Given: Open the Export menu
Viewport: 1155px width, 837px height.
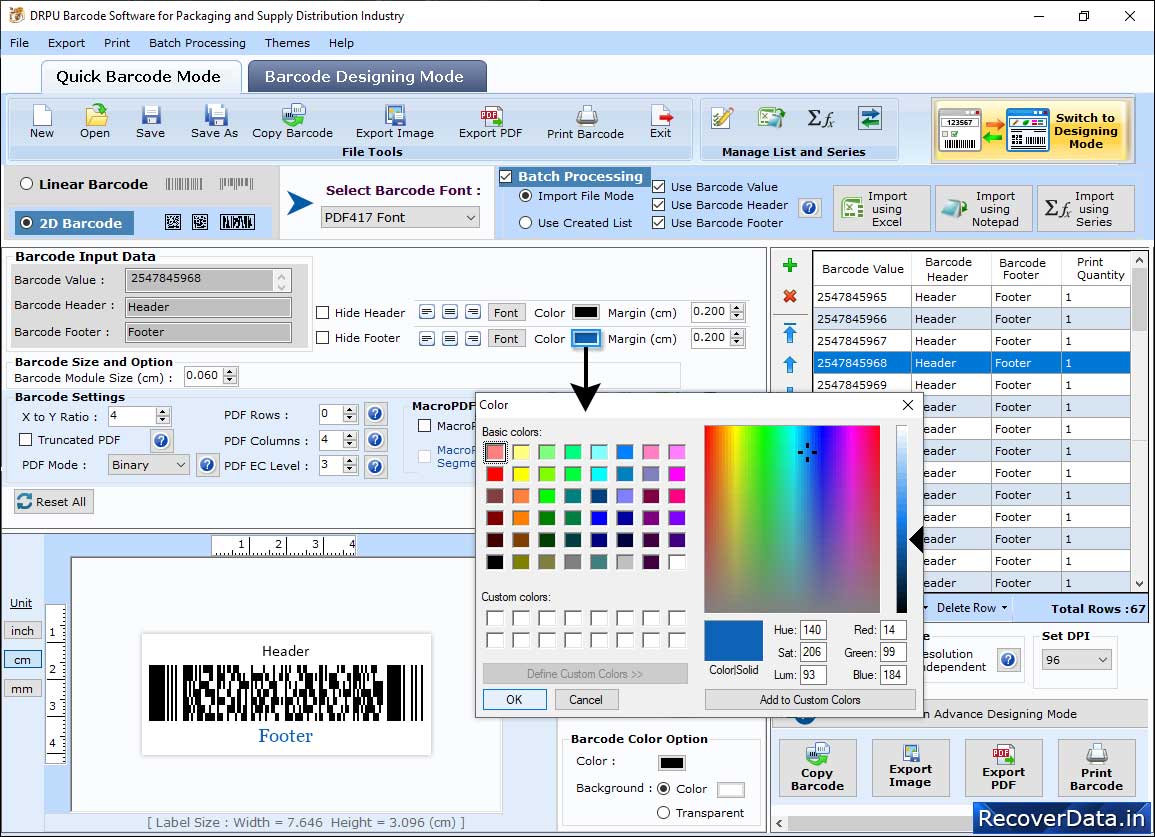Looking at the screenshot, I should pos(66,43).
